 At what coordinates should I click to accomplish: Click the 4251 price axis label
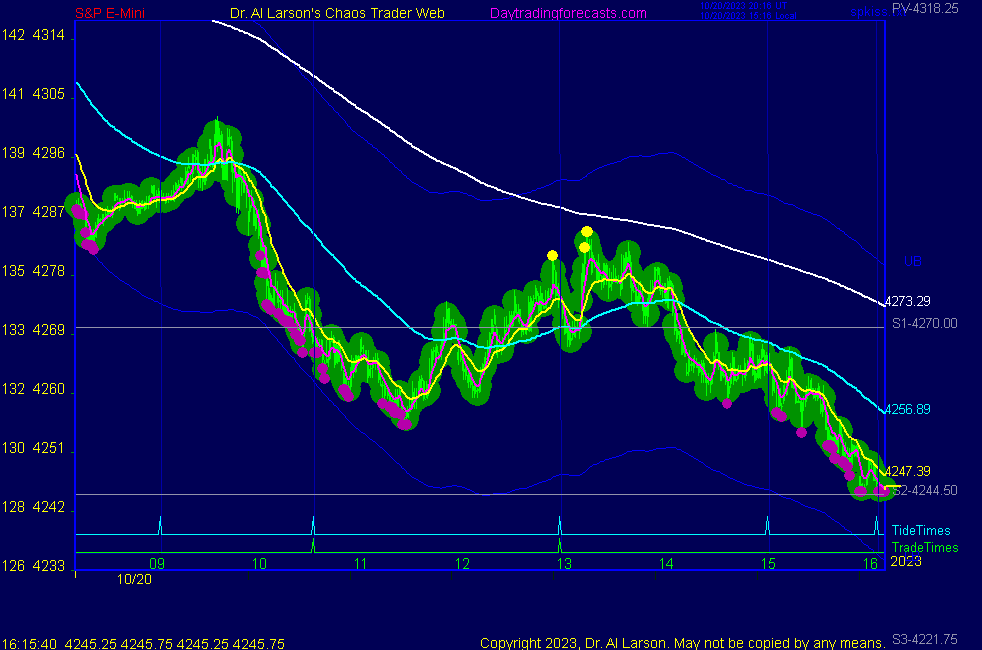pos(49,448)
